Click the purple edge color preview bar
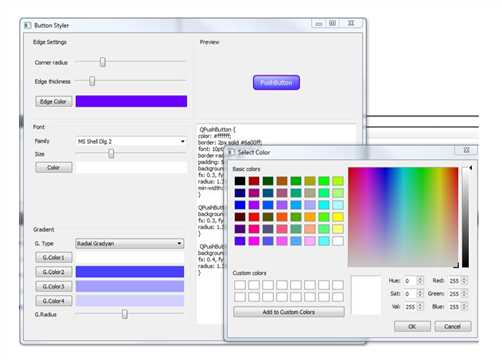Image resolution: width=502 pixels, height=360 pixels. click(x=131, y=101)
